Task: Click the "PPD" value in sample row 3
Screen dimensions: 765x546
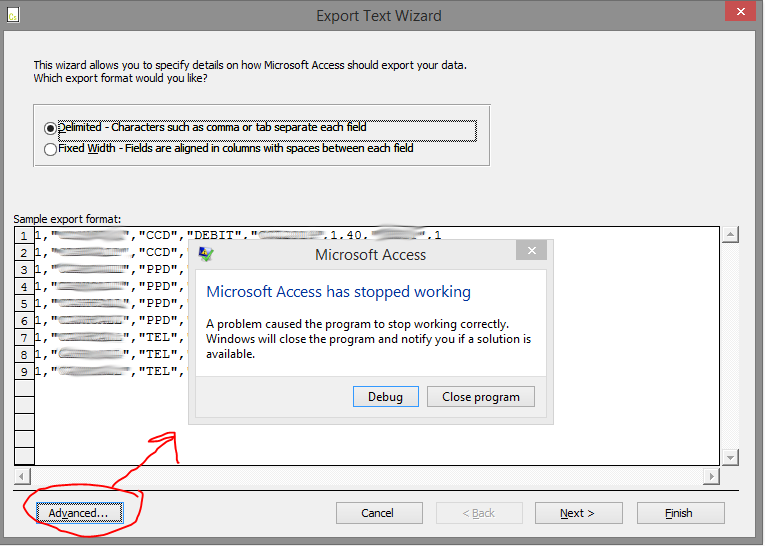Action: click(x=158, y=269)
